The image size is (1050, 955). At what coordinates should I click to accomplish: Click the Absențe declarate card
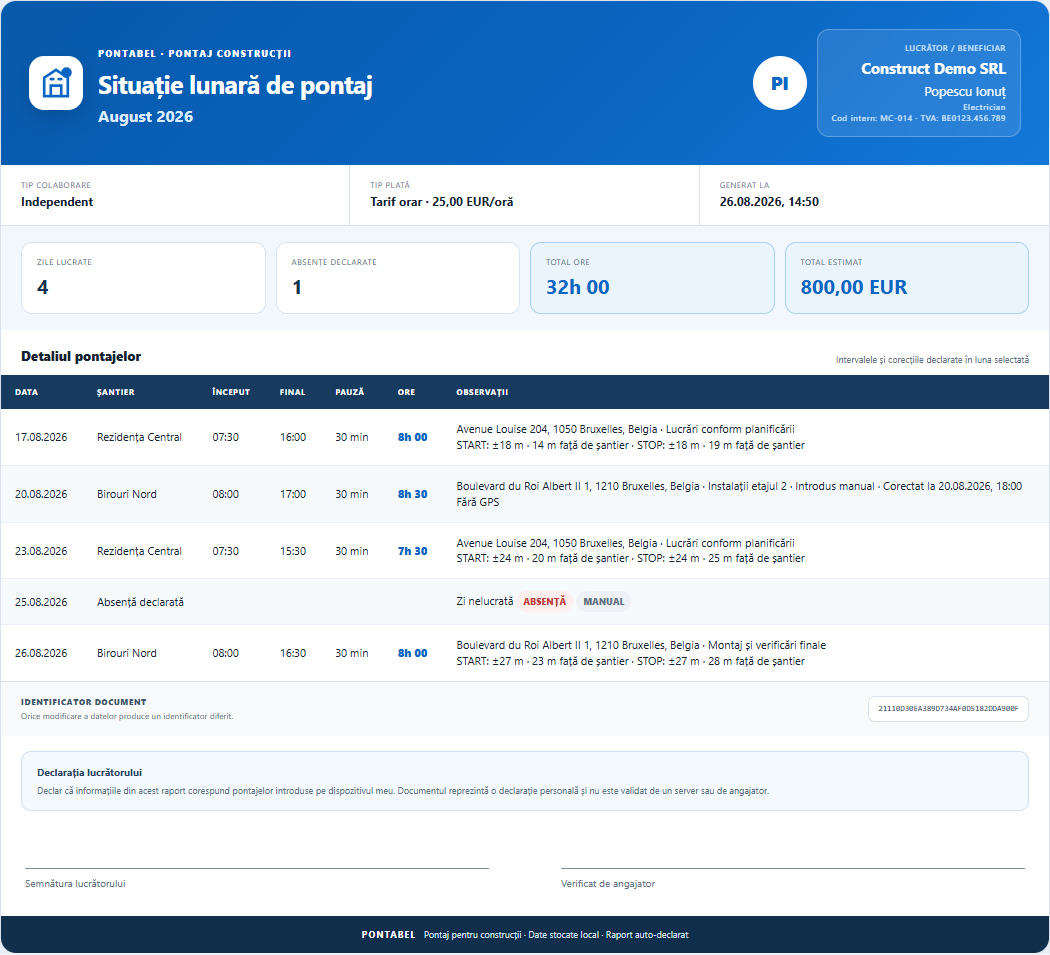398,278
